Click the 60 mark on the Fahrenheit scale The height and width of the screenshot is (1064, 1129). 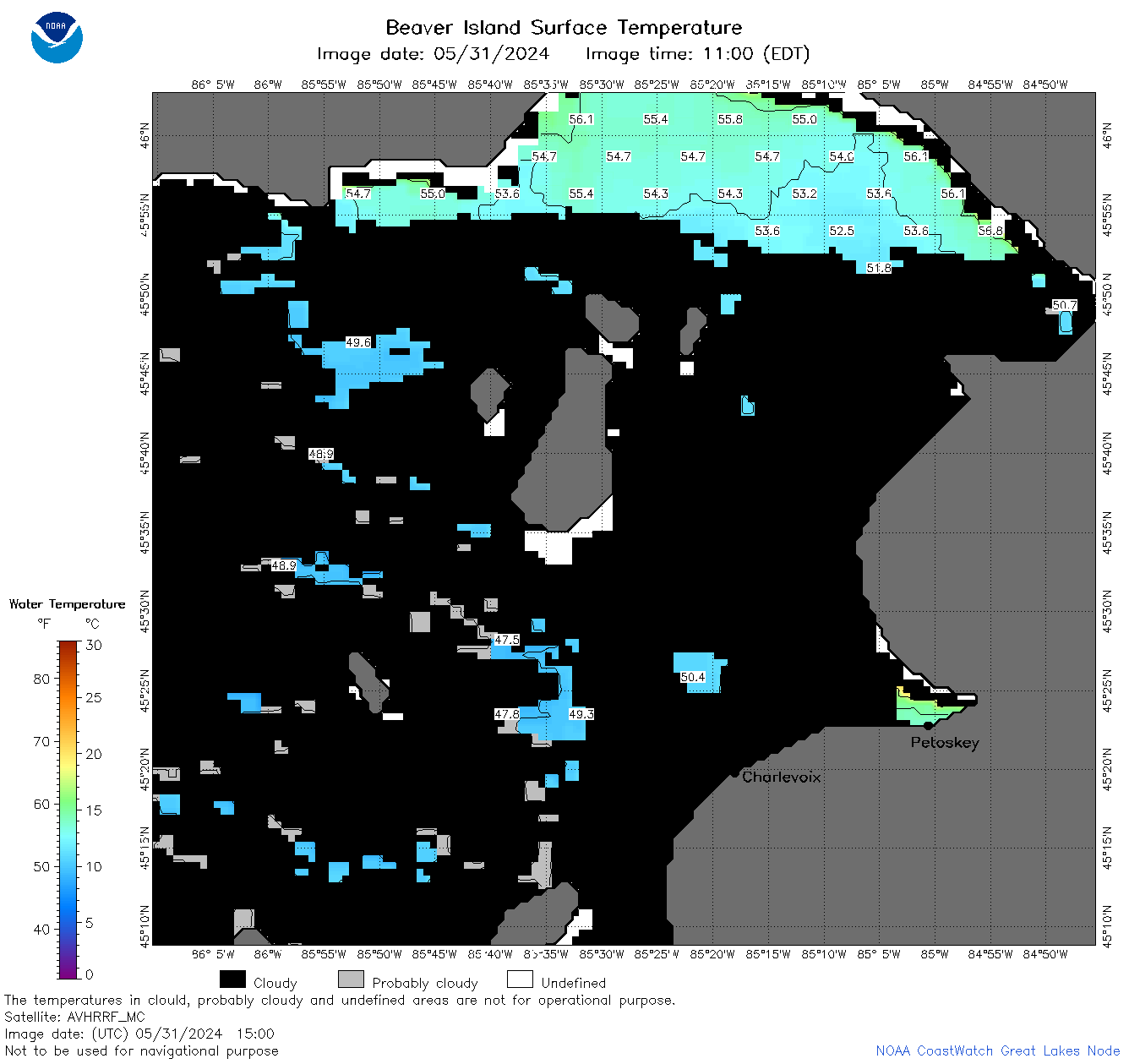tap(41, 804)
